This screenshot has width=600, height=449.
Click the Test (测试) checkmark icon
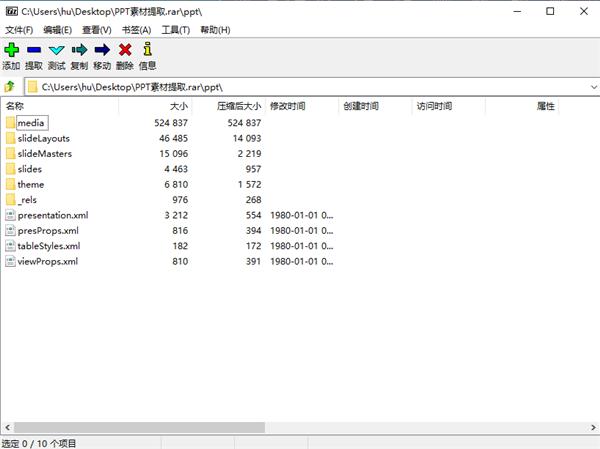pyautogui.click(x=57, y=50)
